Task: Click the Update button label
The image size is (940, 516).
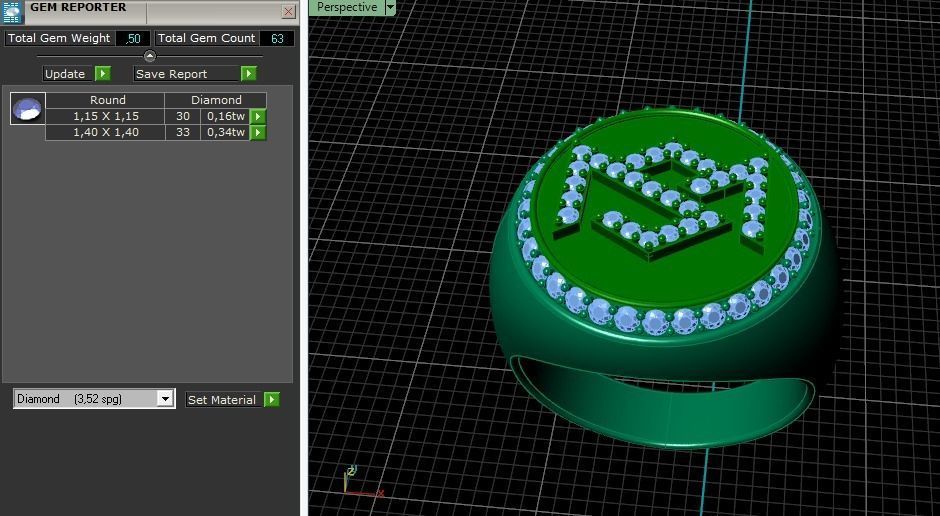Action: pyautogui.click(x=65, y=74)
